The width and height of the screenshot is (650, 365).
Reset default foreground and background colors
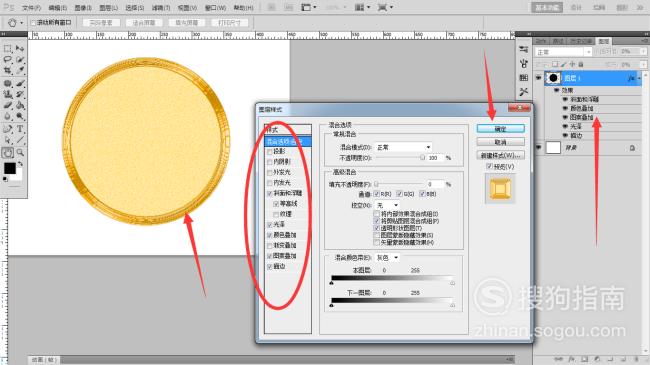pos(5,179)
